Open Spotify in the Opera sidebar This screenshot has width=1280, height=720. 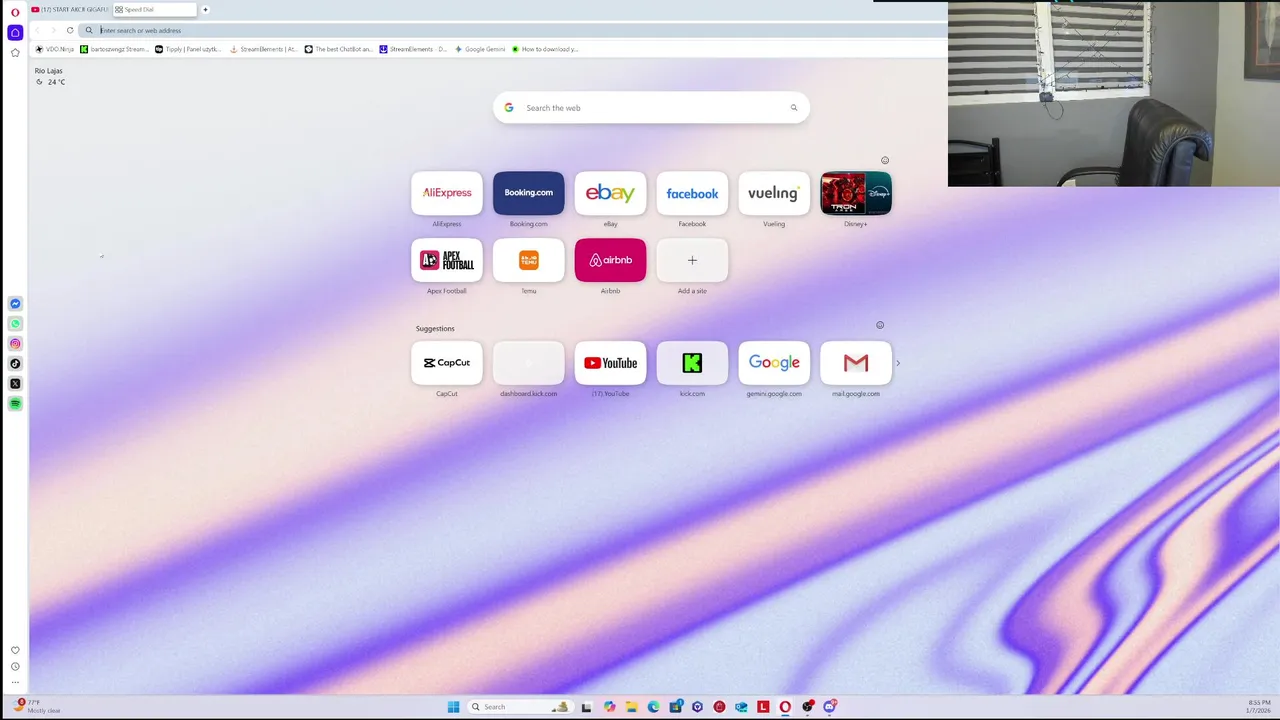[x=15, y=404]
